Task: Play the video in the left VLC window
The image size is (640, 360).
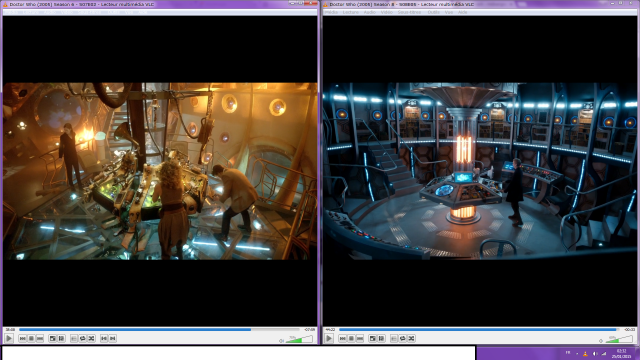Action: (x=9, y=338)
